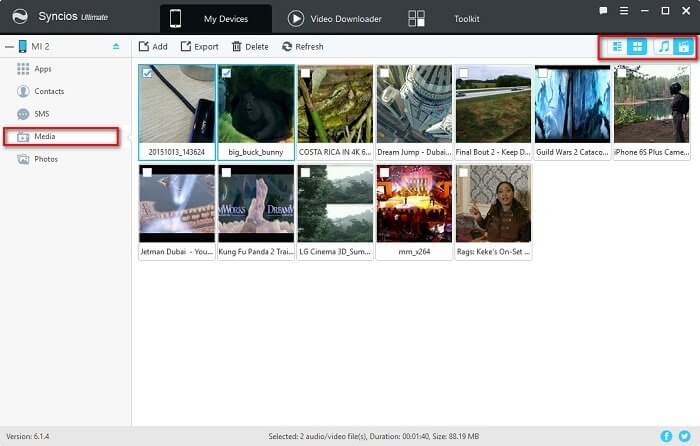Eject the MI 2 device
Screen dimensions: 700x446
[116, 46]
